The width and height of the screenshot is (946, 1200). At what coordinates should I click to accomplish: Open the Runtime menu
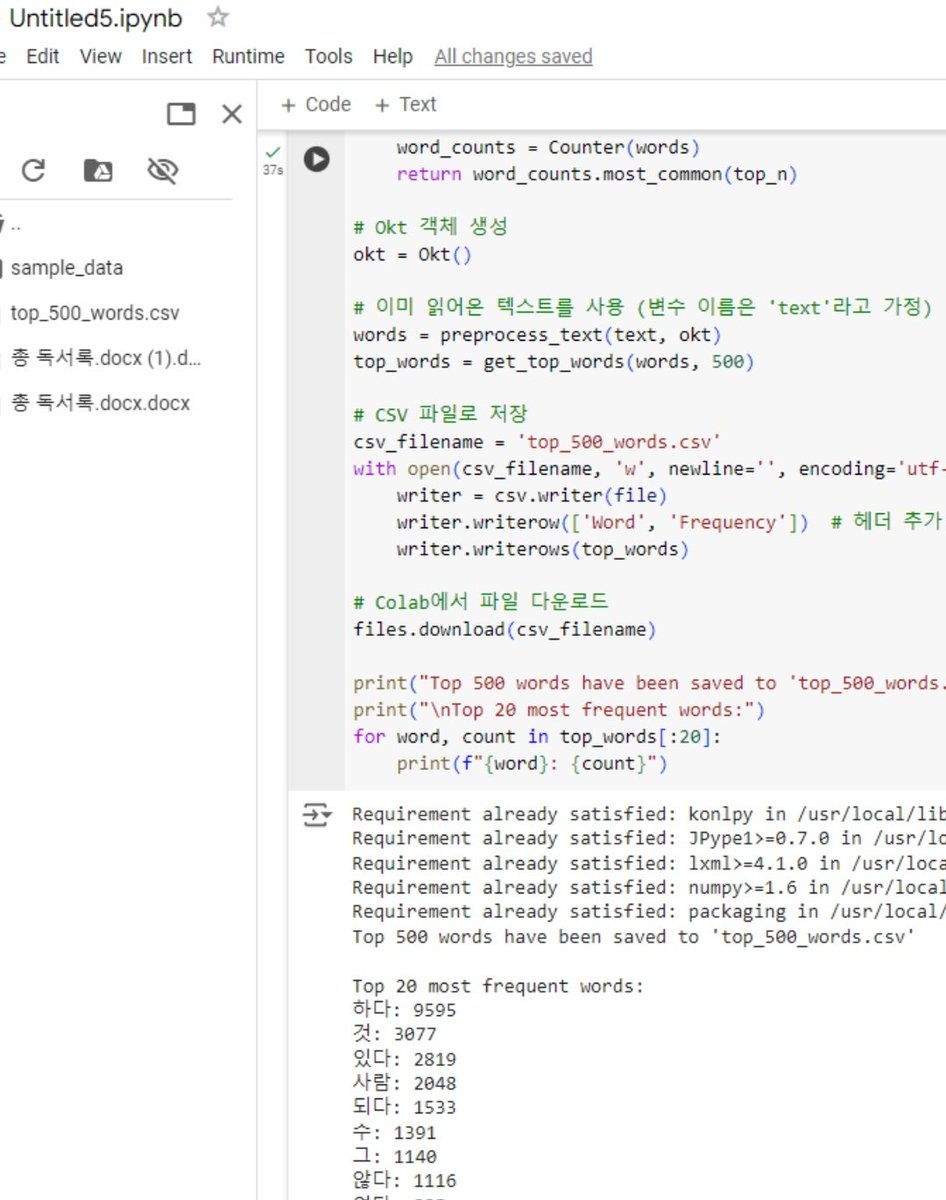247,57
